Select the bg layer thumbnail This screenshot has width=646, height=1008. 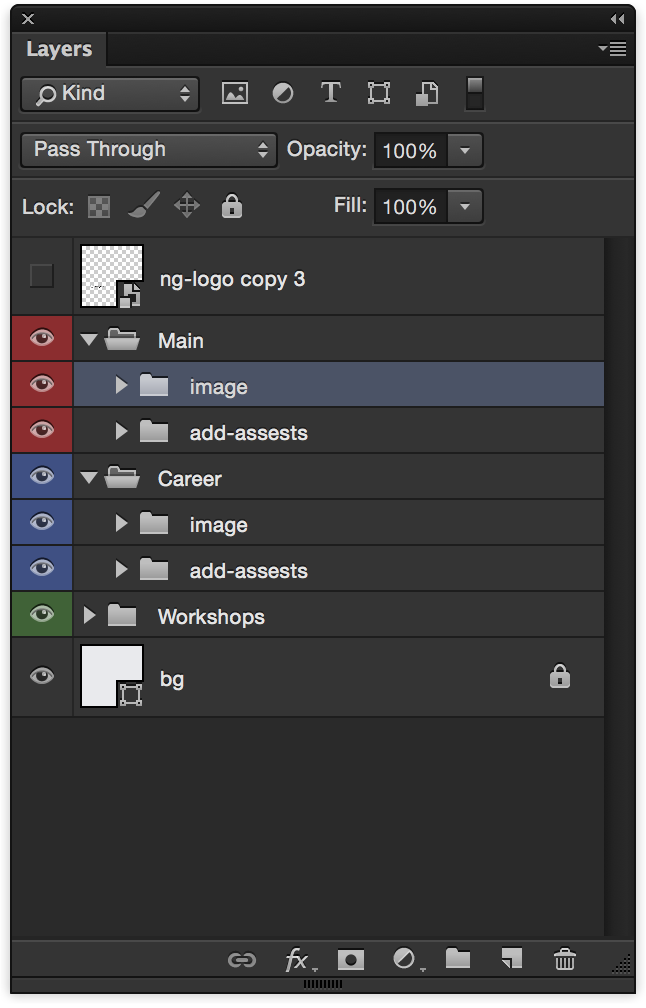(111, 676)
